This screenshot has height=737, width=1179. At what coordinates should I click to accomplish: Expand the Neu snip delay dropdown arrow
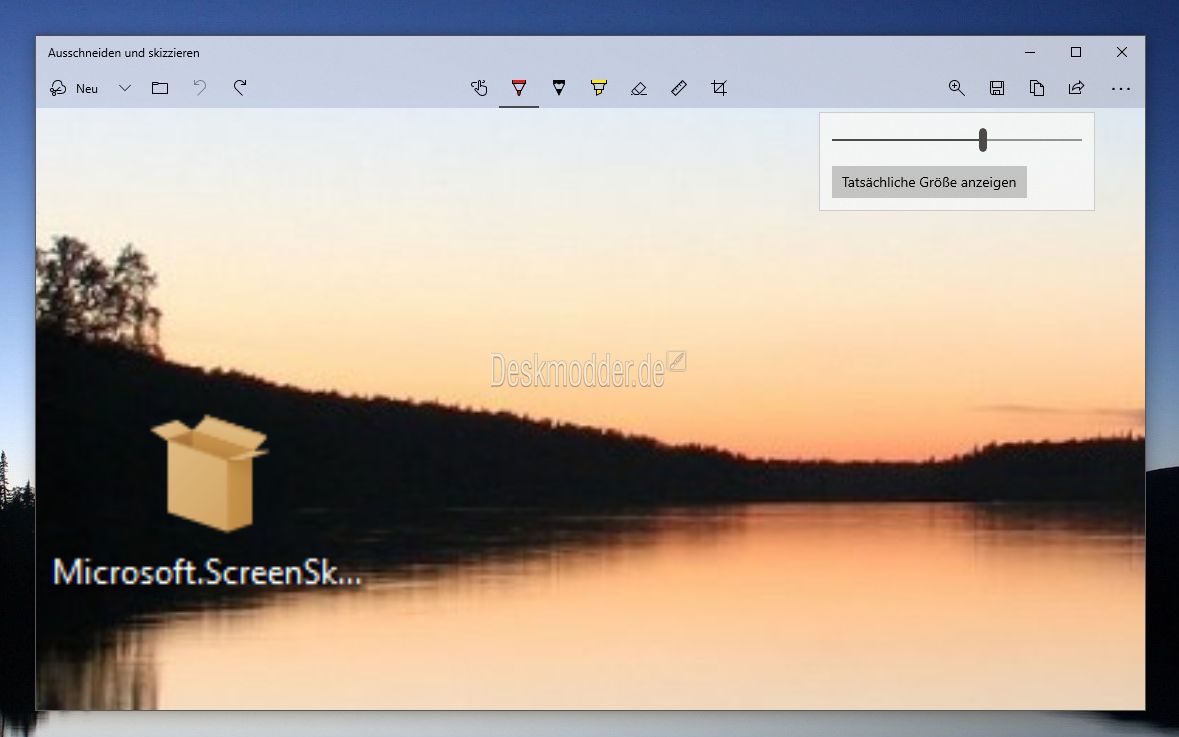click(125, 89)
